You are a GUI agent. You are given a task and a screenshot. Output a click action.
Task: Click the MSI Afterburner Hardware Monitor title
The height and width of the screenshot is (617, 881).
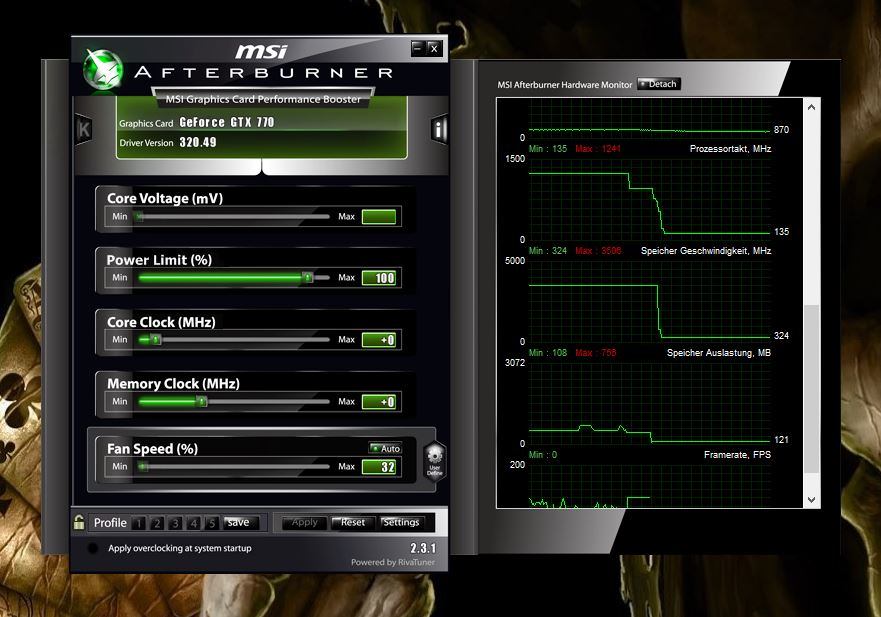(x=564, y=85)
